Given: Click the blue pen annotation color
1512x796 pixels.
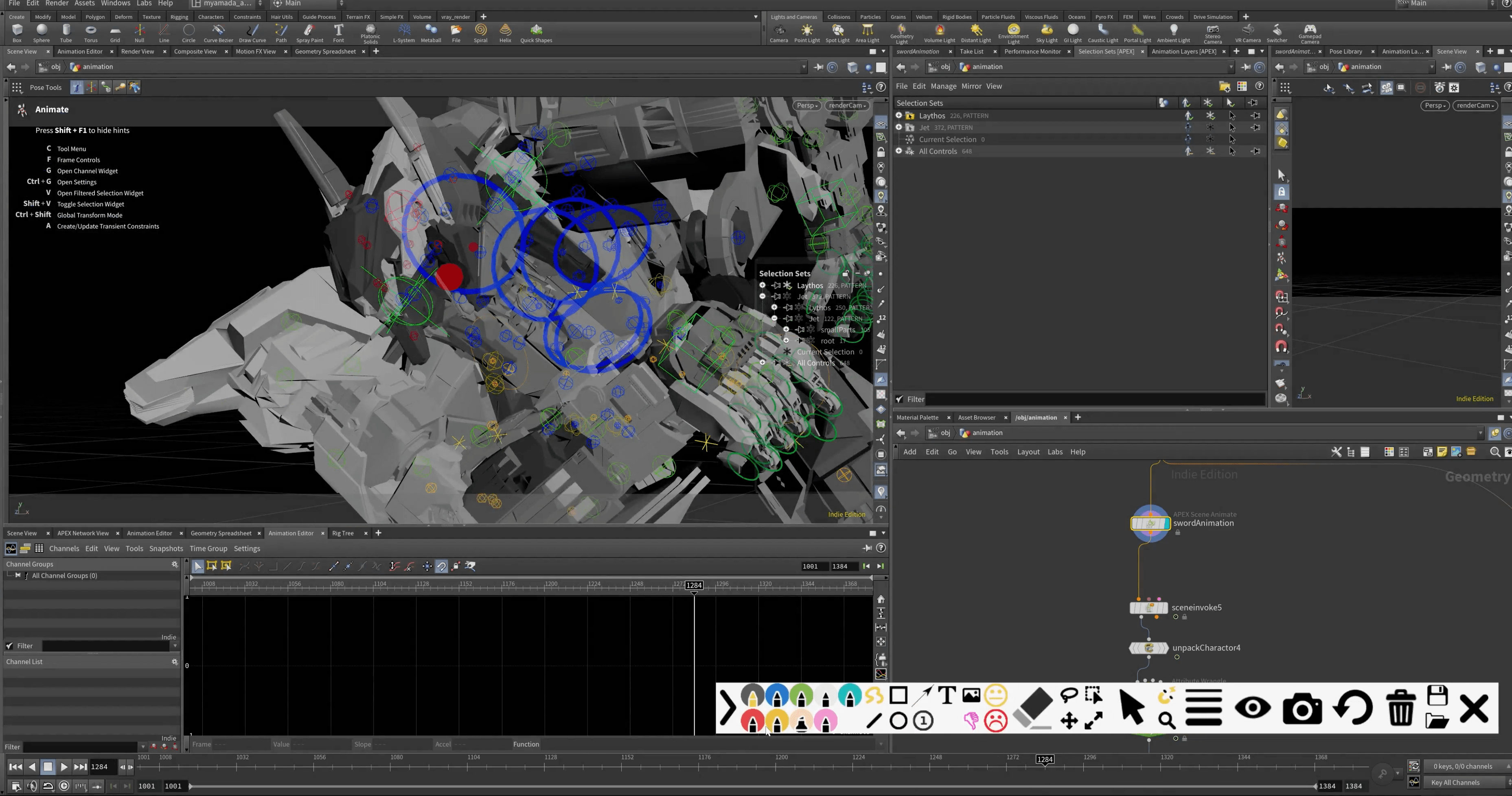Looking at the screenshot, I should [x=777, y=696].
